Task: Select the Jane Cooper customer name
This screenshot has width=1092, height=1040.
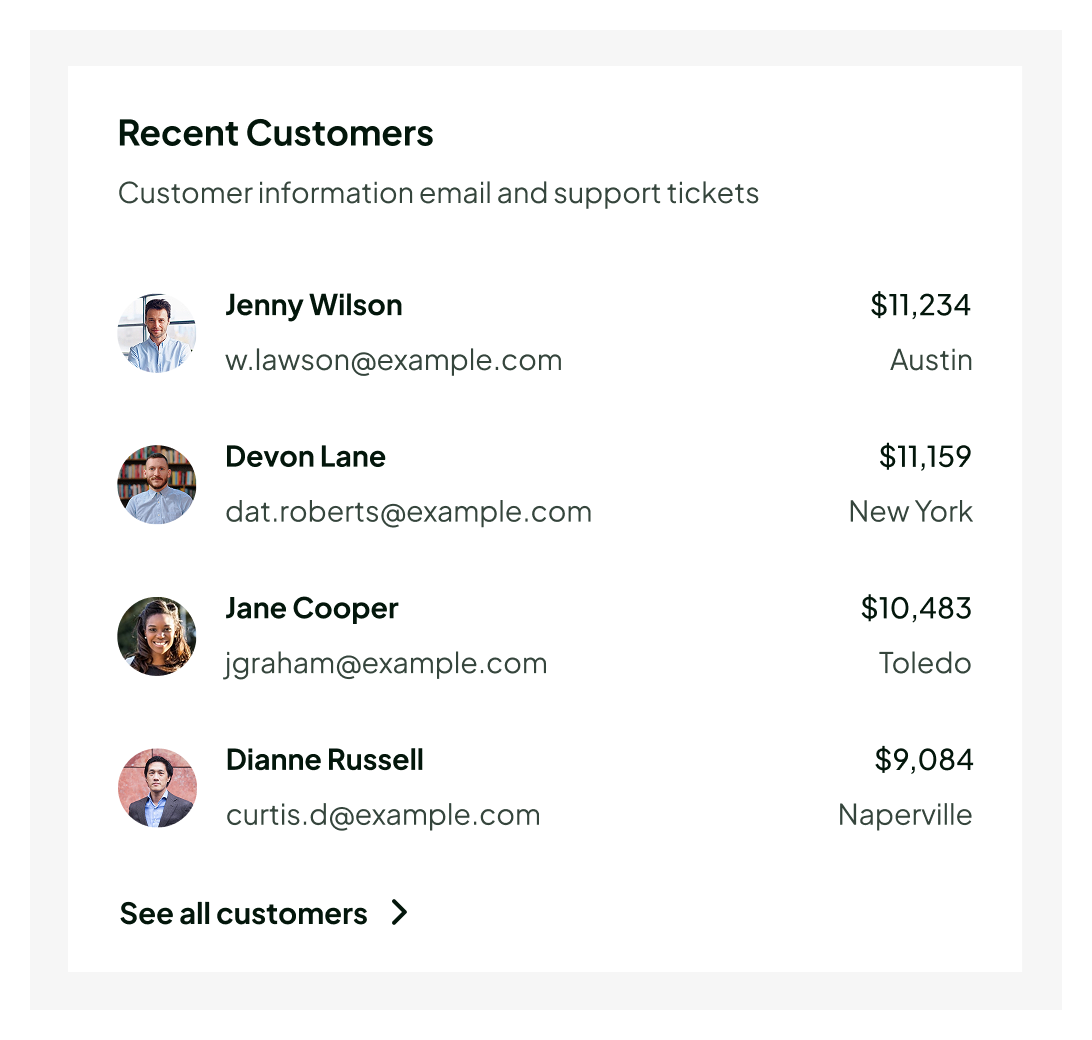Action: (x=312, y=609)
